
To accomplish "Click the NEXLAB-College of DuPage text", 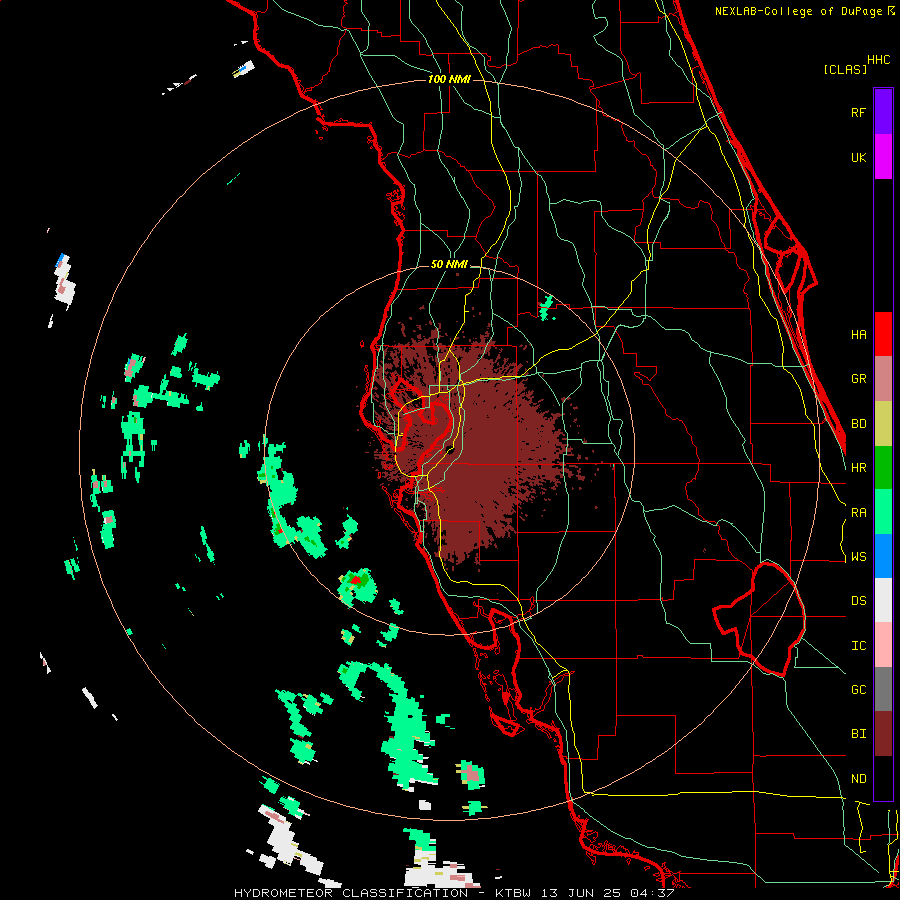I will (x=798, y=11).
